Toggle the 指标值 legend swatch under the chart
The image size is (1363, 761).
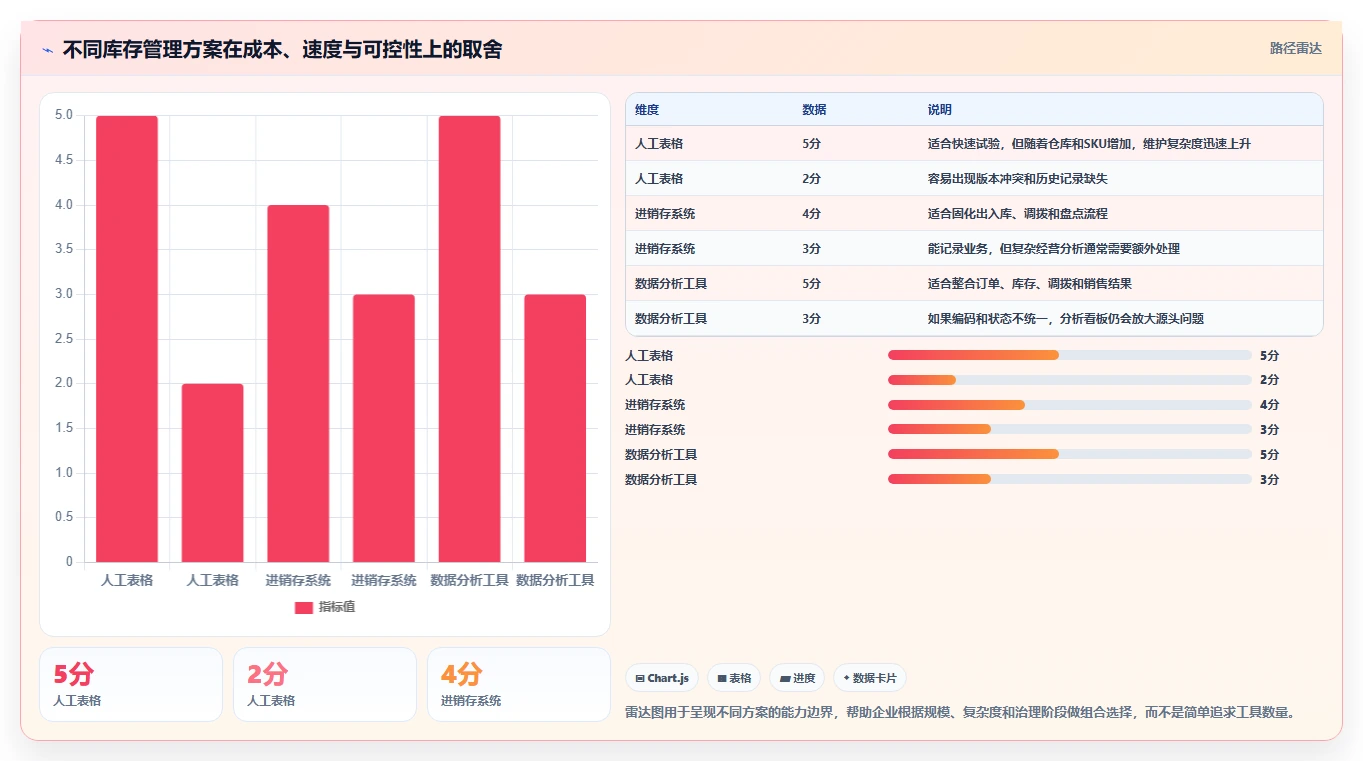click(x=304, y=608)
